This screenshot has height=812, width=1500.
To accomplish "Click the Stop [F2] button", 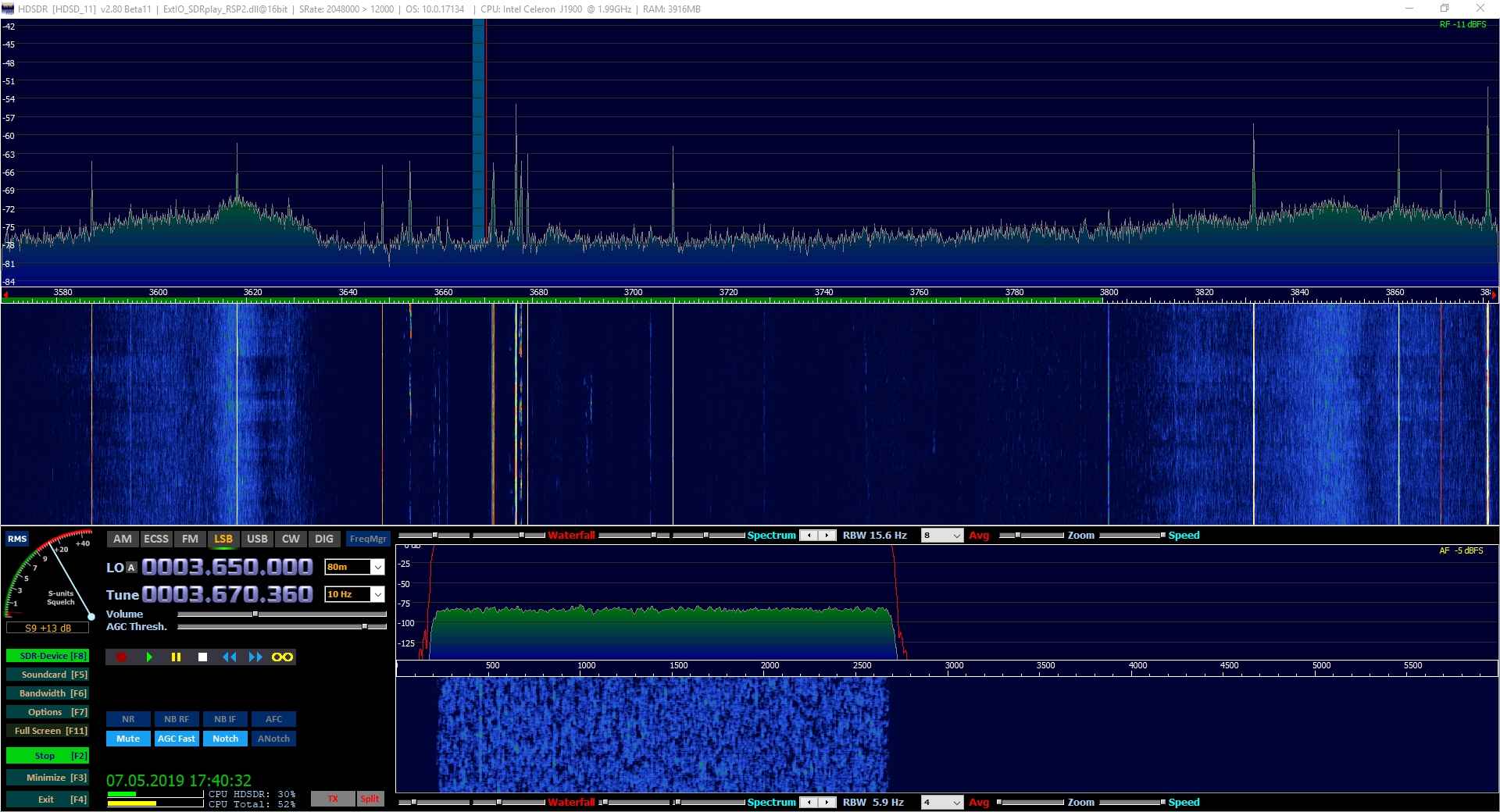I will pos(48,756).
